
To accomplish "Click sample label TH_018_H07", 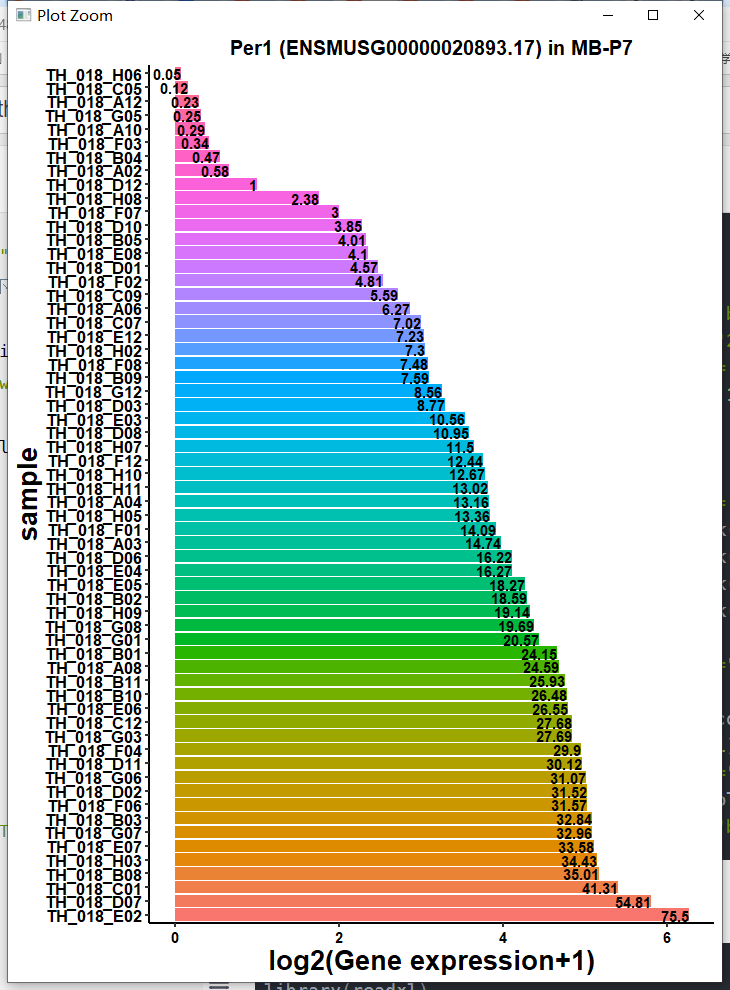I will [94, 448].
